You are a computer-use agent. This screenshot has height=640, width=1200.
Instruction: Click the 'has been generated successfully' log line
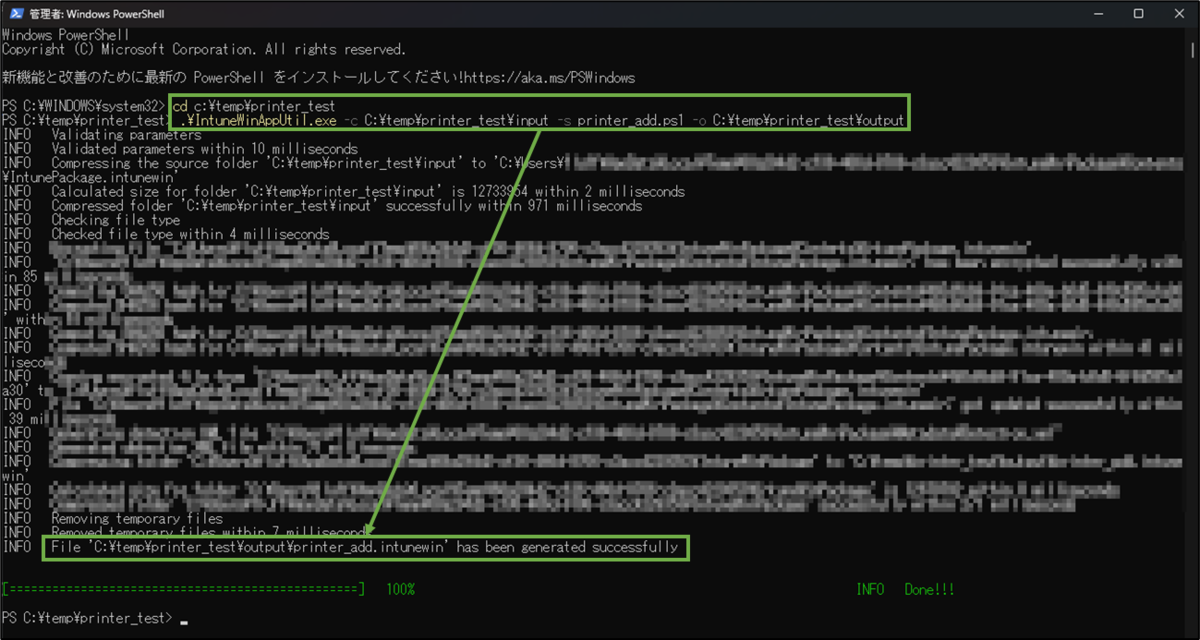click(x=364, y=547)
